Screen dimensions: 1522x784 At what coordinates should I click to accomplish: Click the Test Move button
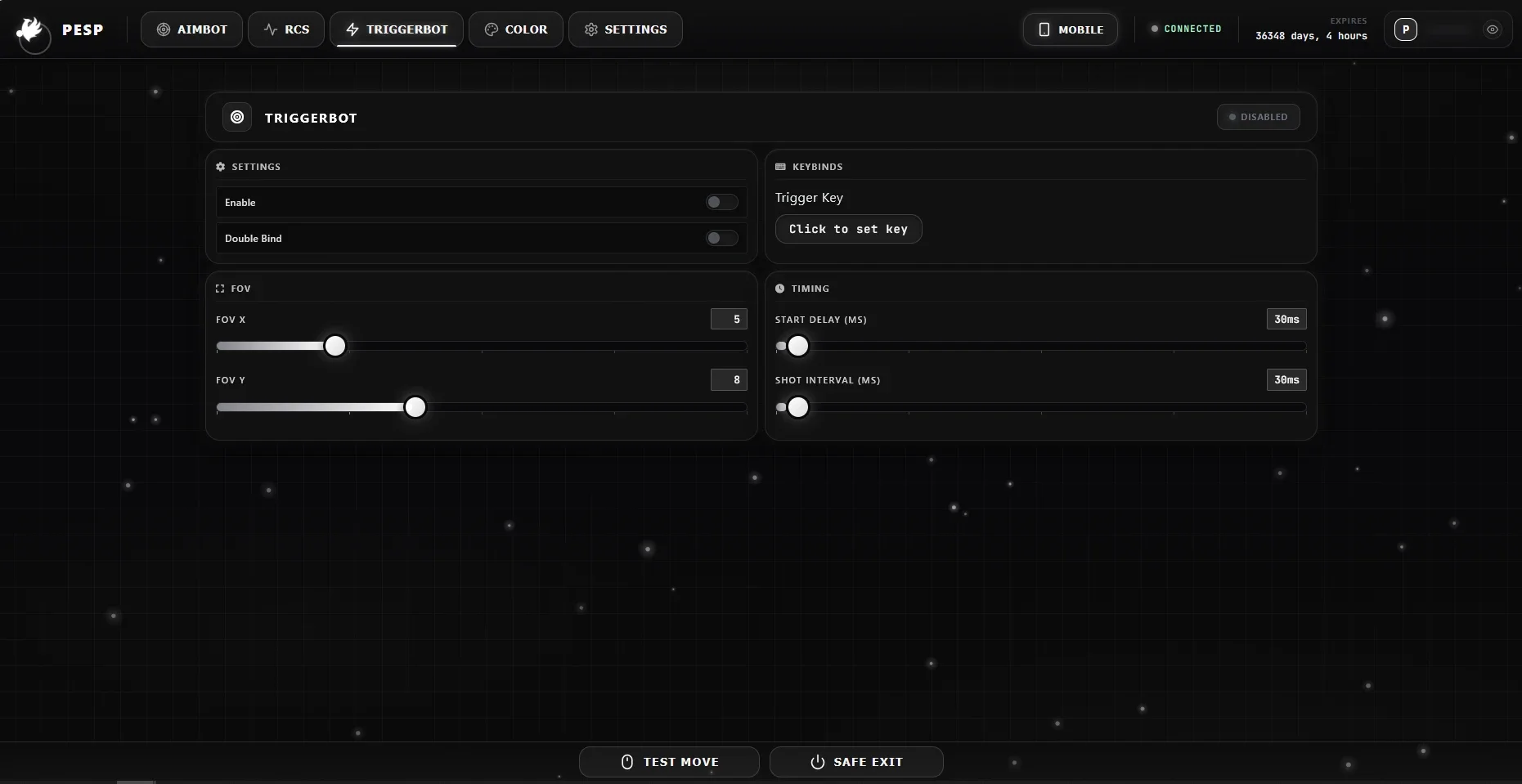click(x=669, y=762)
